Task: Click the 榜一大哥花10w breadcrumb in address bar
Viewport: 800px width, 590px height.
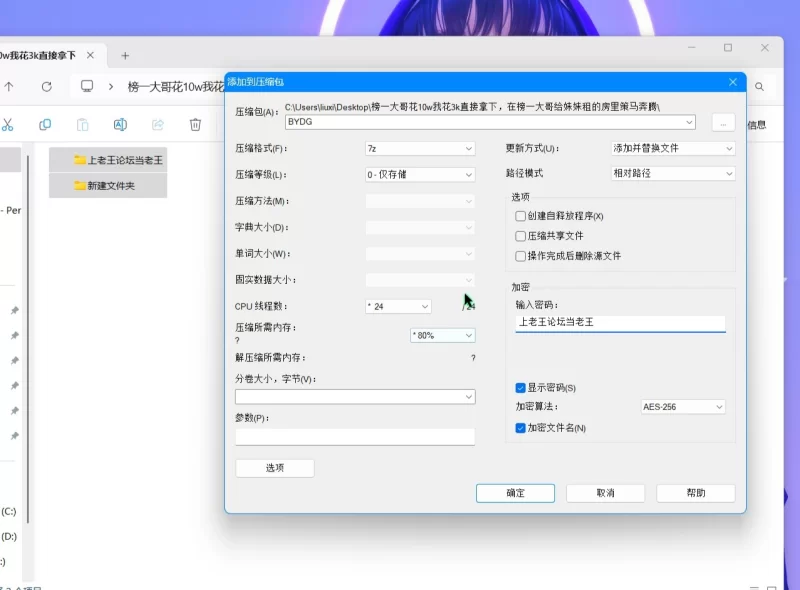Action: [176, 87]
